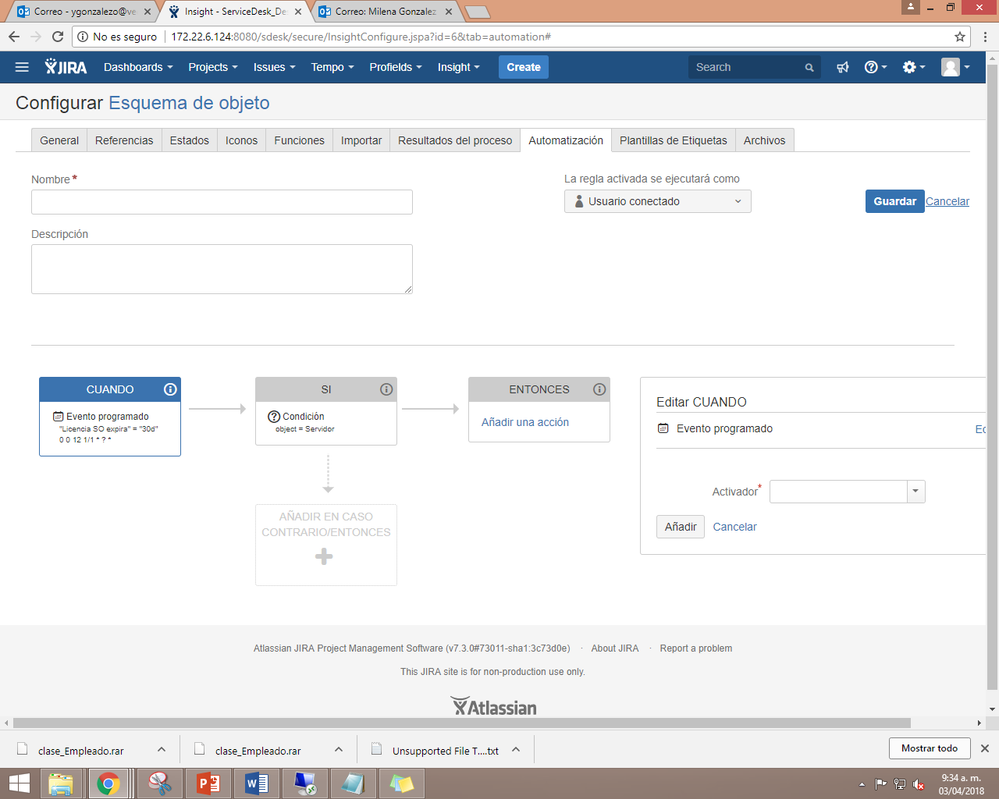Image resolution: width=999 pixels, height=799 pixels.
Task: Click the search magnifier icon
Action: (809, 68)
